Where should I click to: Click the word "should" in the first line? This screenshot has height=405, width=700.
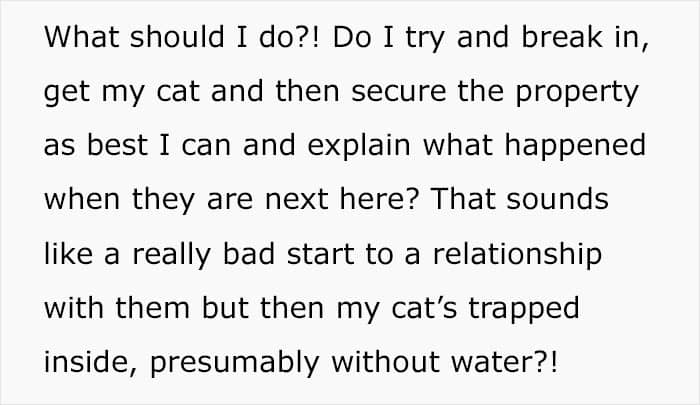[x=177, y=36]
